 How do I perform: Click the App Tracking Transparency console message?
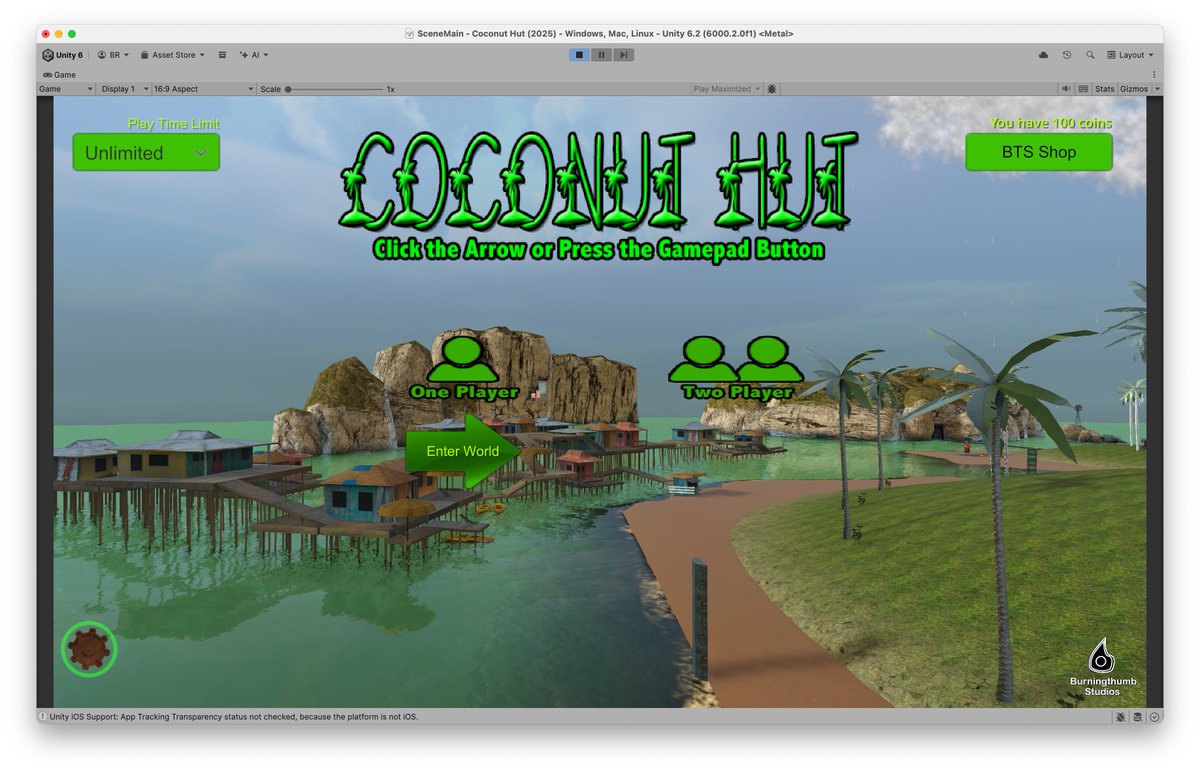coord(234,717)
